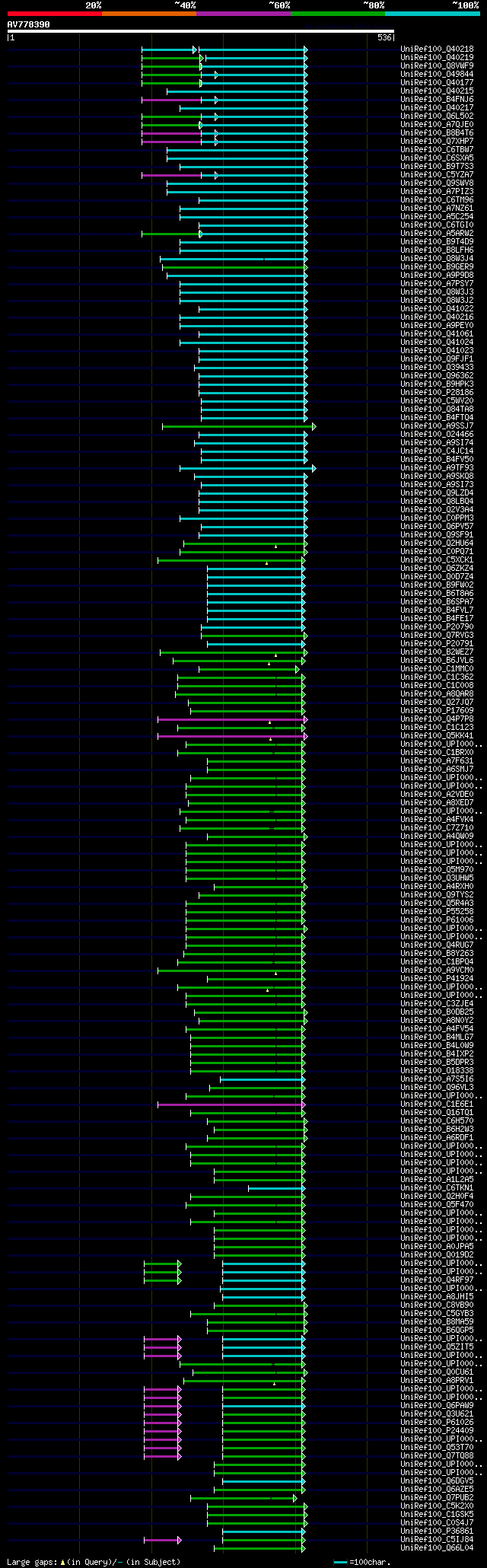Viewport: 487px width, 1568px height.
Task: Open hit UniRef100_B9GER9
Action: click(437, 266)
